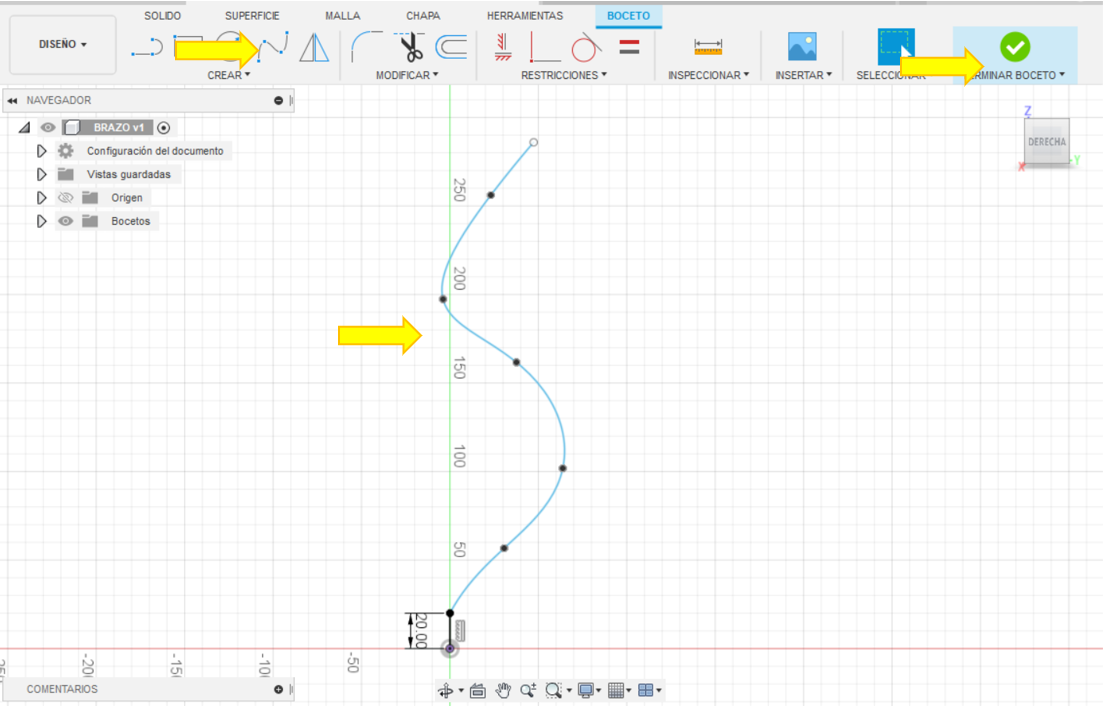Collapse the Navegador panel with double arrows
The height and width of the screenshot is (706, 1105).
(x=12, y=101)
